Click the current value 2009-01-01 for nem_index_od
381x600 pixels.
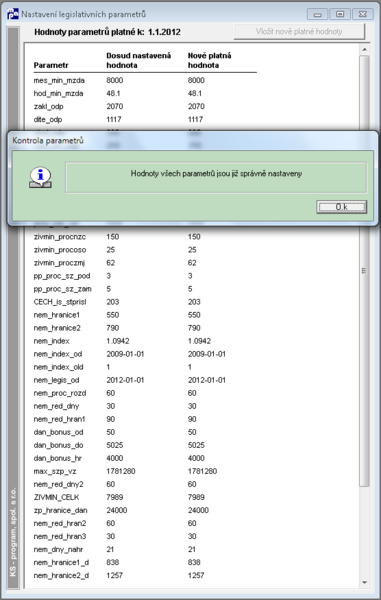pyautogui.click(x=125, y=354)
